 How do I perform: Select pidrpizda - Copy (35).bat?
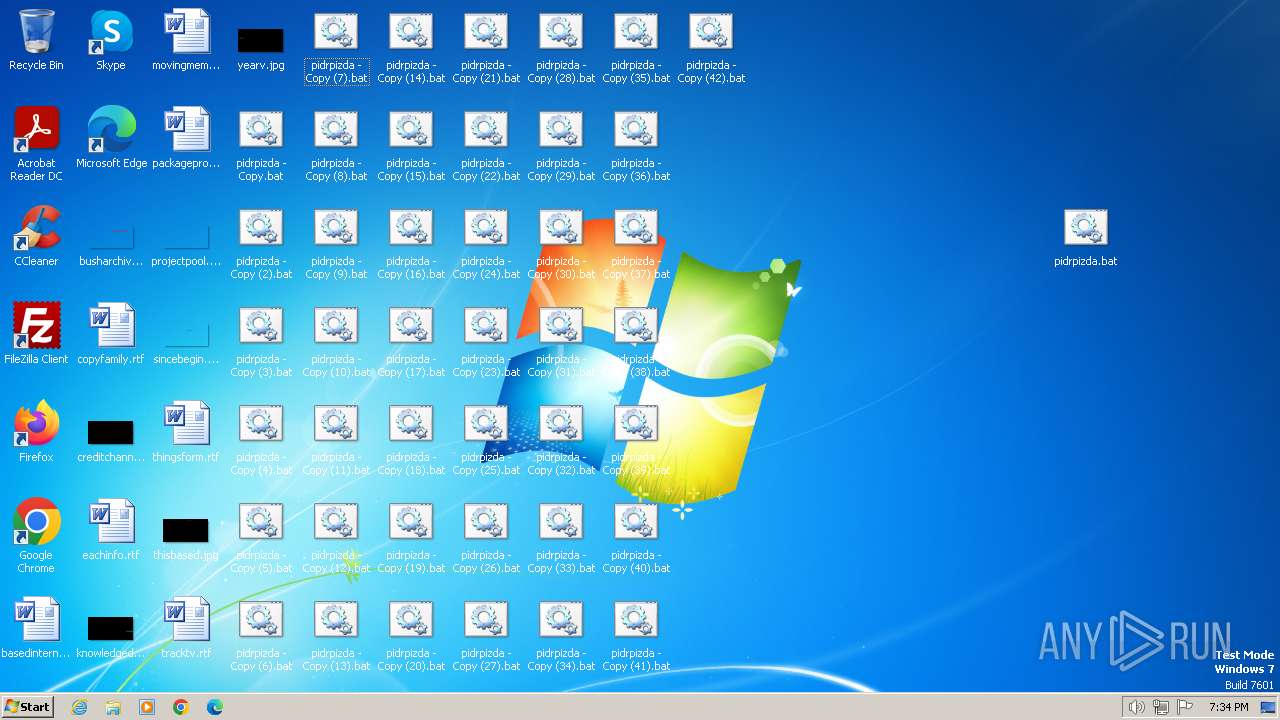tap(636, 46)
